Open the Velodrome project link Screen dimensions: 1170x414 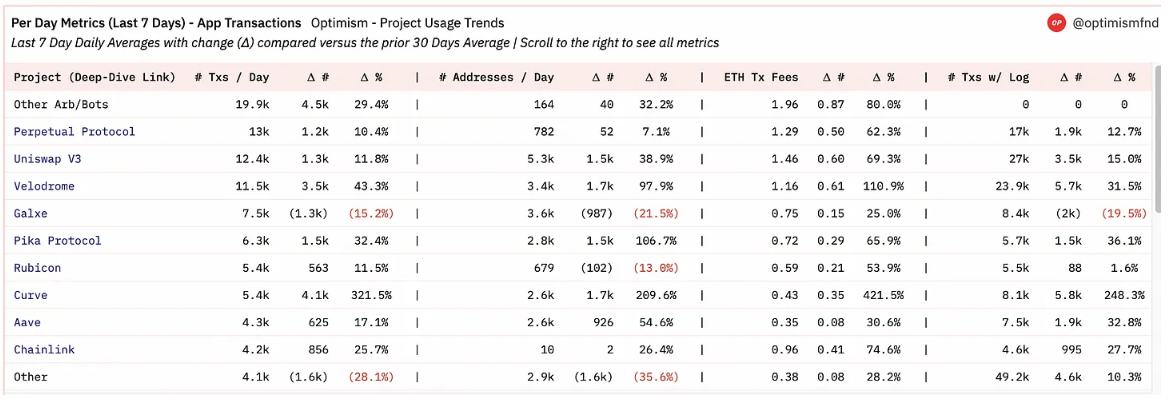tap(44, 186)
